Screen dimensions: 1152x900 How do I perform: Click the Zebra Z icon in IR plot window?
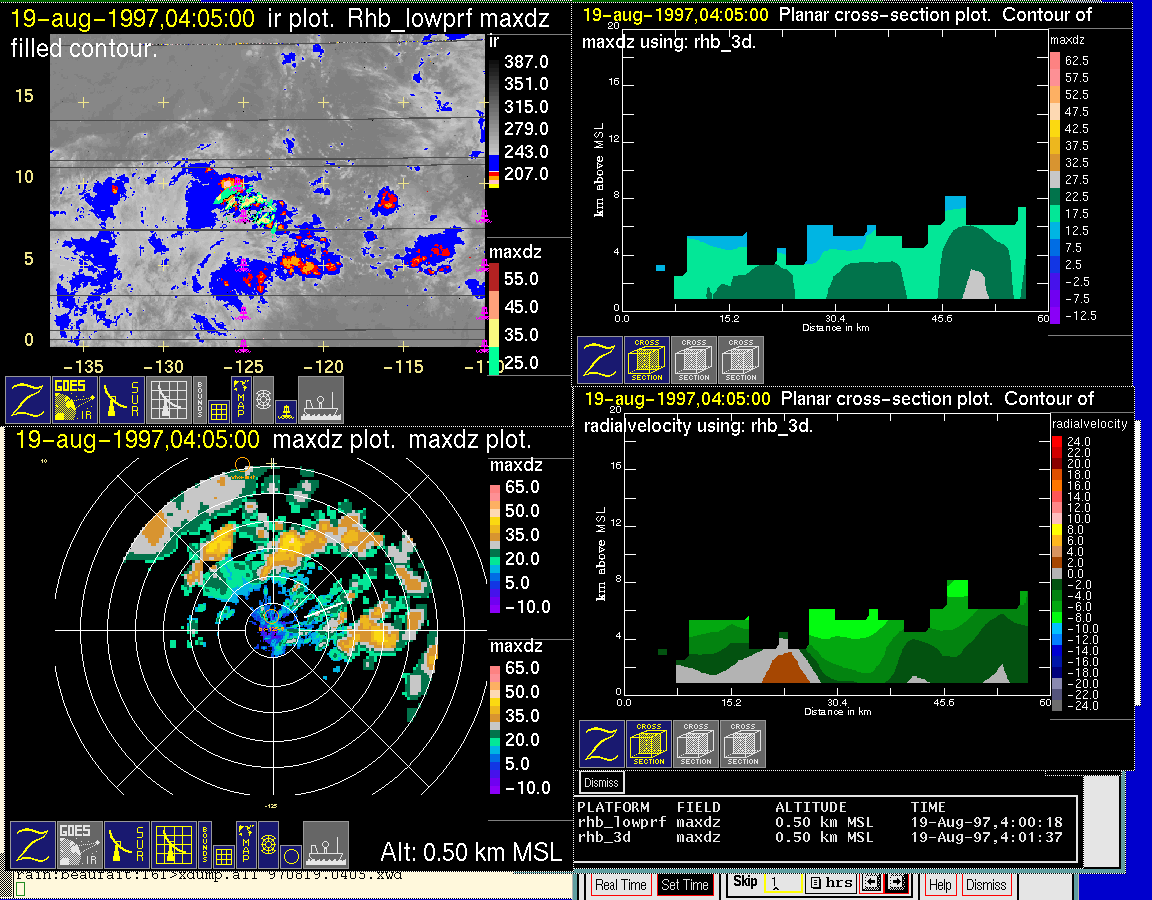[x=27, y=400]
